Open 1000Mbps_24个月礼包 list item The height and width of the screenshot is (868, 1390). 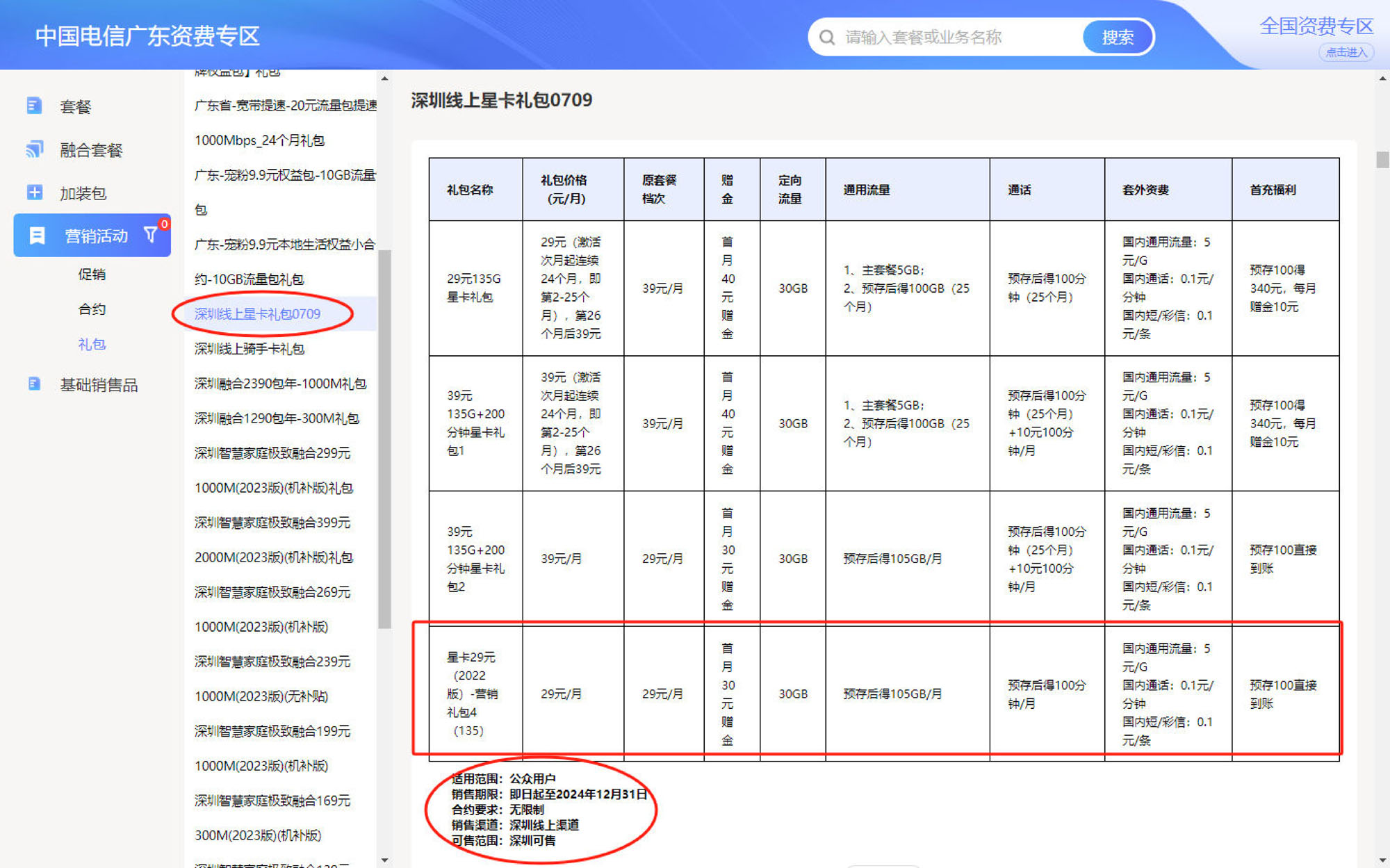[259, 140]
